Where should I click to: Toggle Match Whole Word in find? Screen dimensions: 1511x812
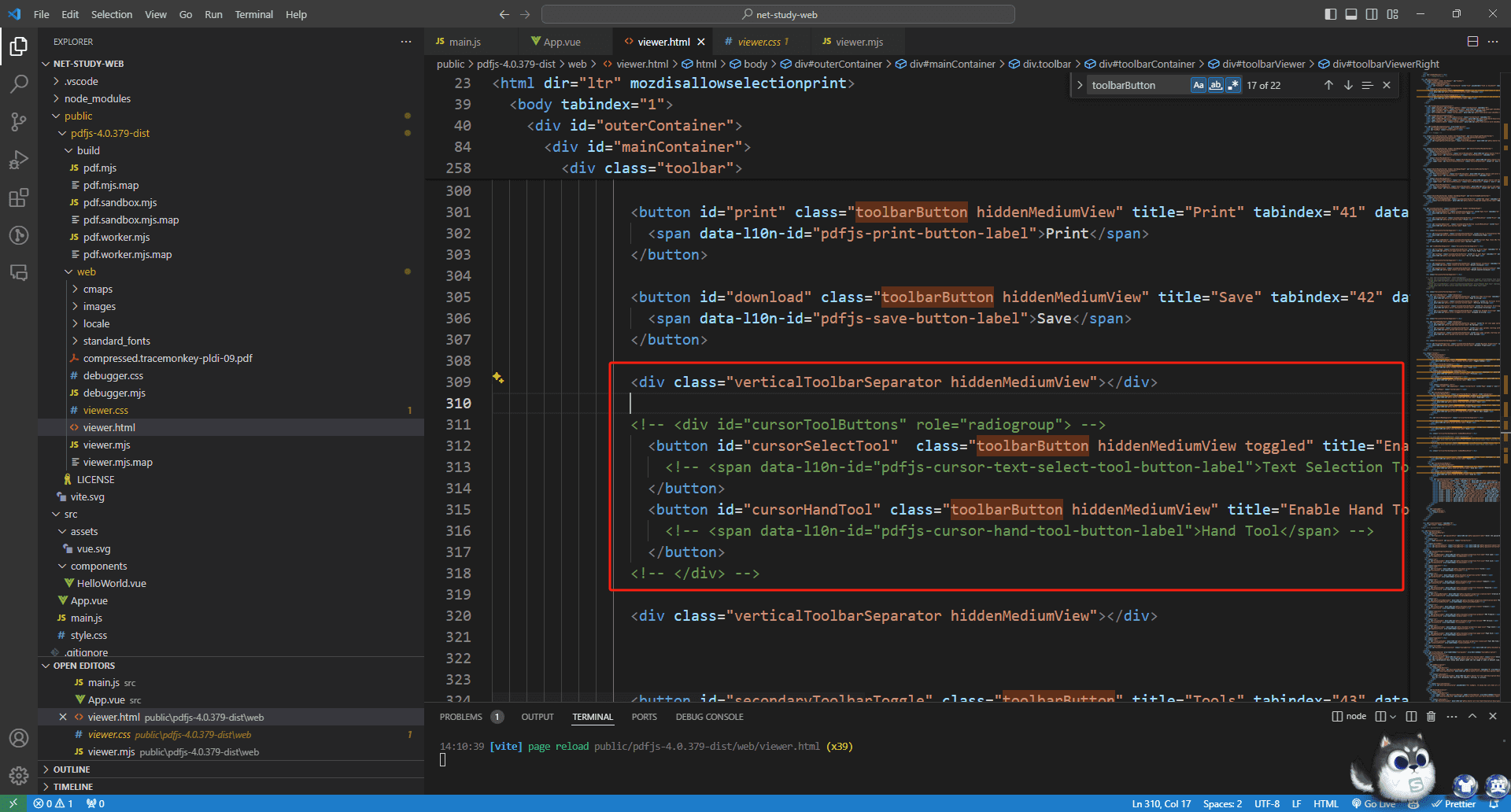1216,85
